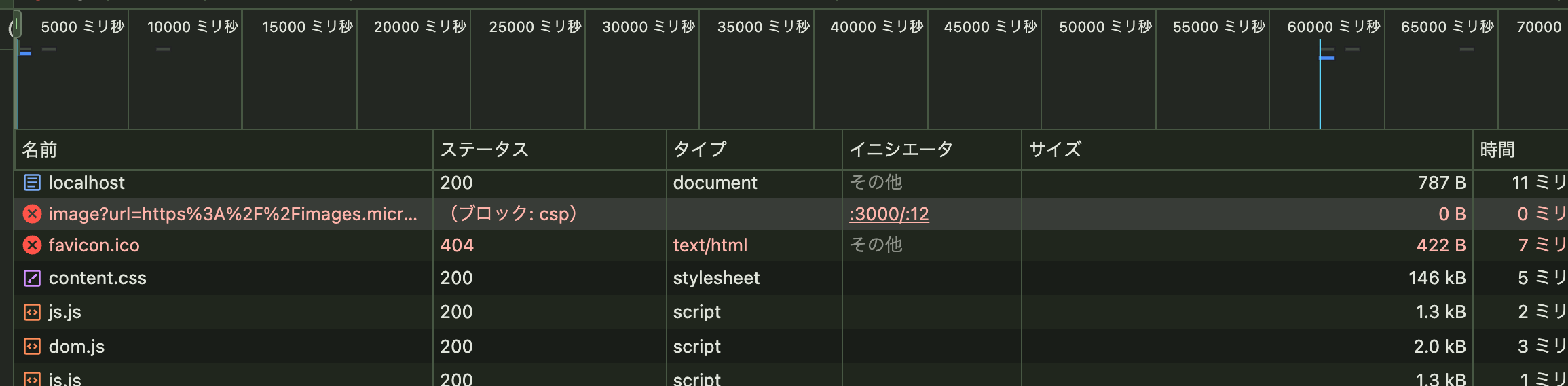This screenshot has height=386, width=1568.
Task: Select the content.css request name
Action: (97, 278)
